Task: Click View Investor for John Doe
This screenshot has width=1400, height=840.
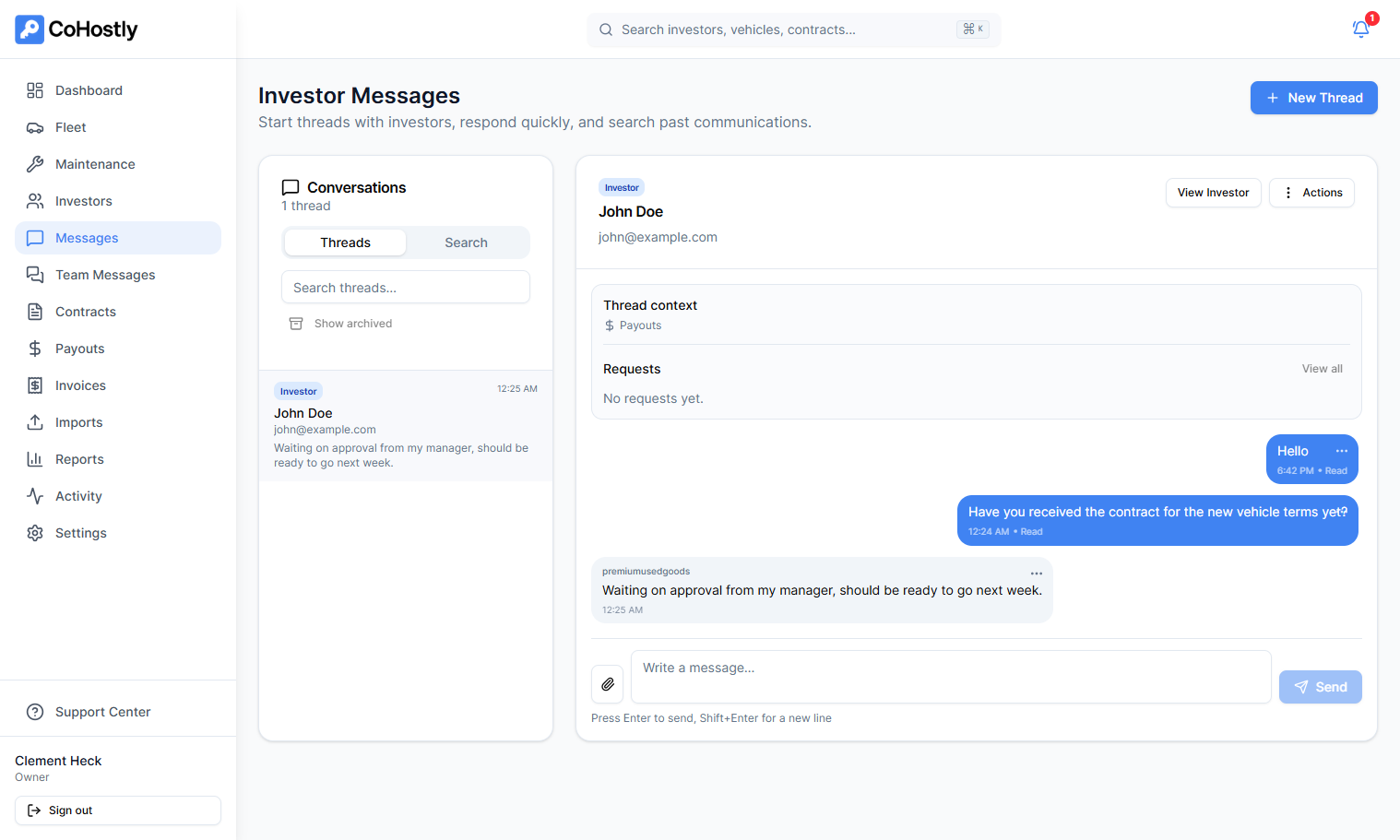Action: [1213, 193]
